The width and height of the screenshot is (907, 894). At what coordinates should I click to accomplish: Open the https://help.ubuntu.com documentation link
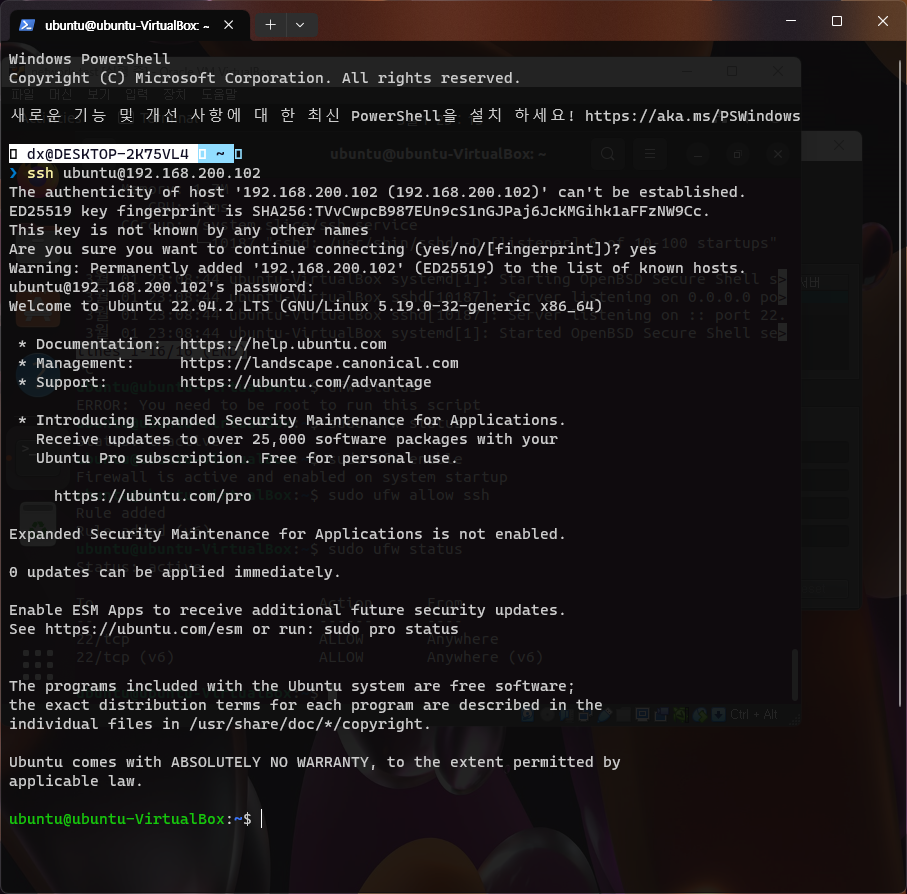tap(283, 344)
